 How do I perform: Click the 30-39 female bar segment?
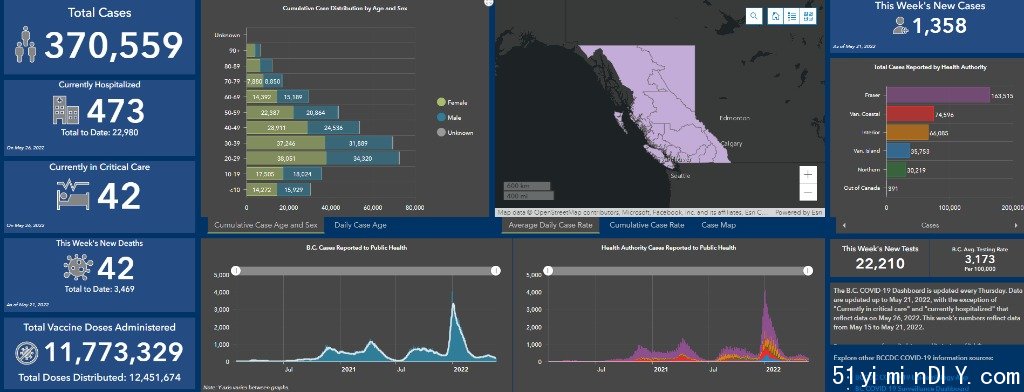click(285, 142)
